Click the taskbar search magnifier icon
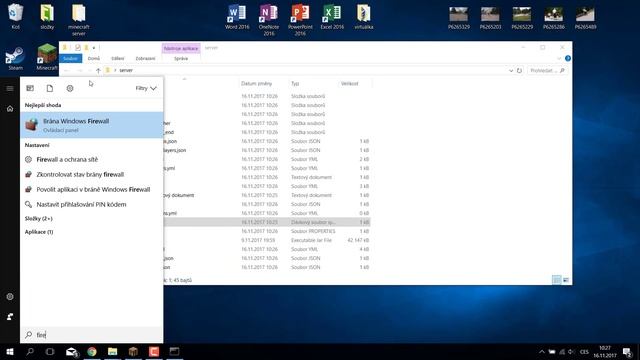 point(30,352)
